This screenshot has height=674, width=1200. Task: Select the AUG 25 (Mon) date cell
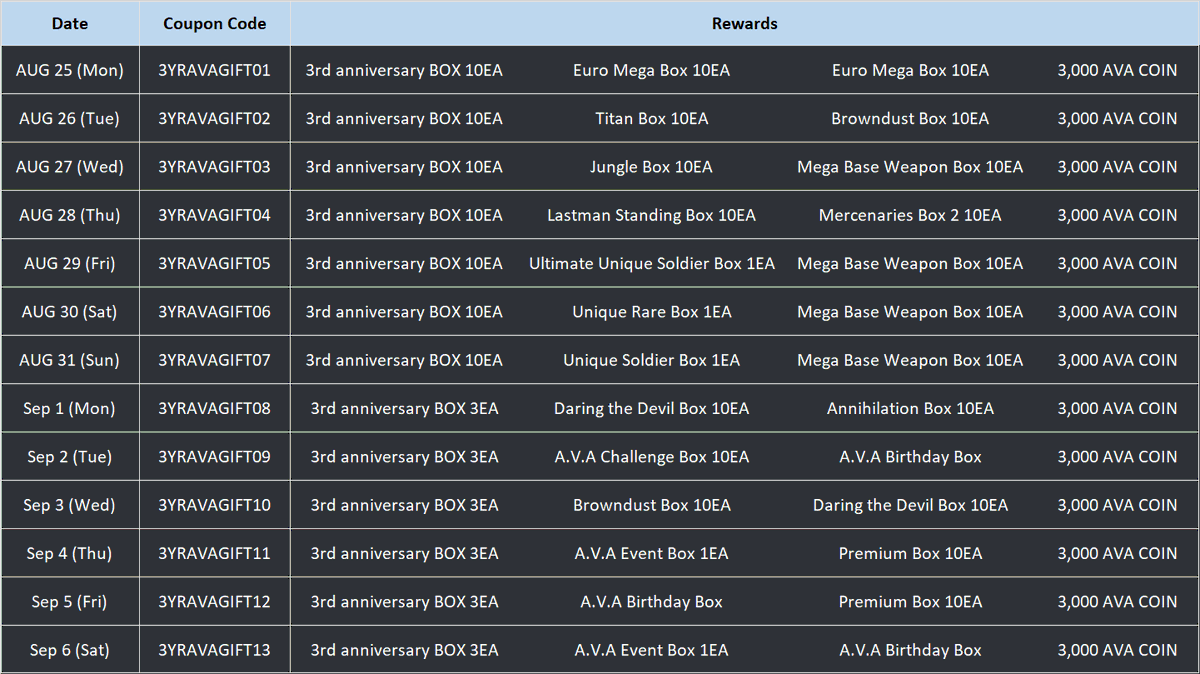69,70
